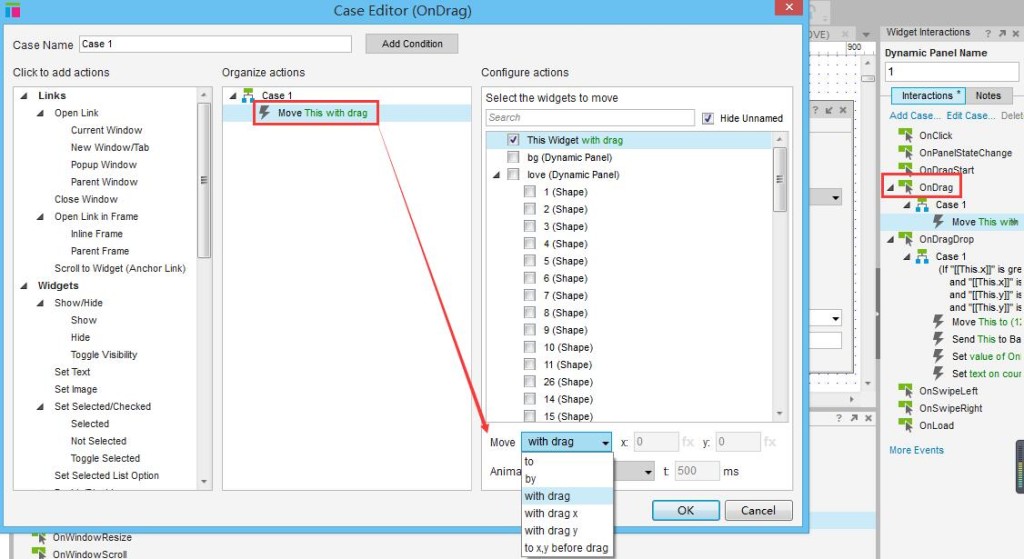Click the OnSwipeRight event icon
The width and height of the screenshot is (1024, 559).
pos(905,408)
